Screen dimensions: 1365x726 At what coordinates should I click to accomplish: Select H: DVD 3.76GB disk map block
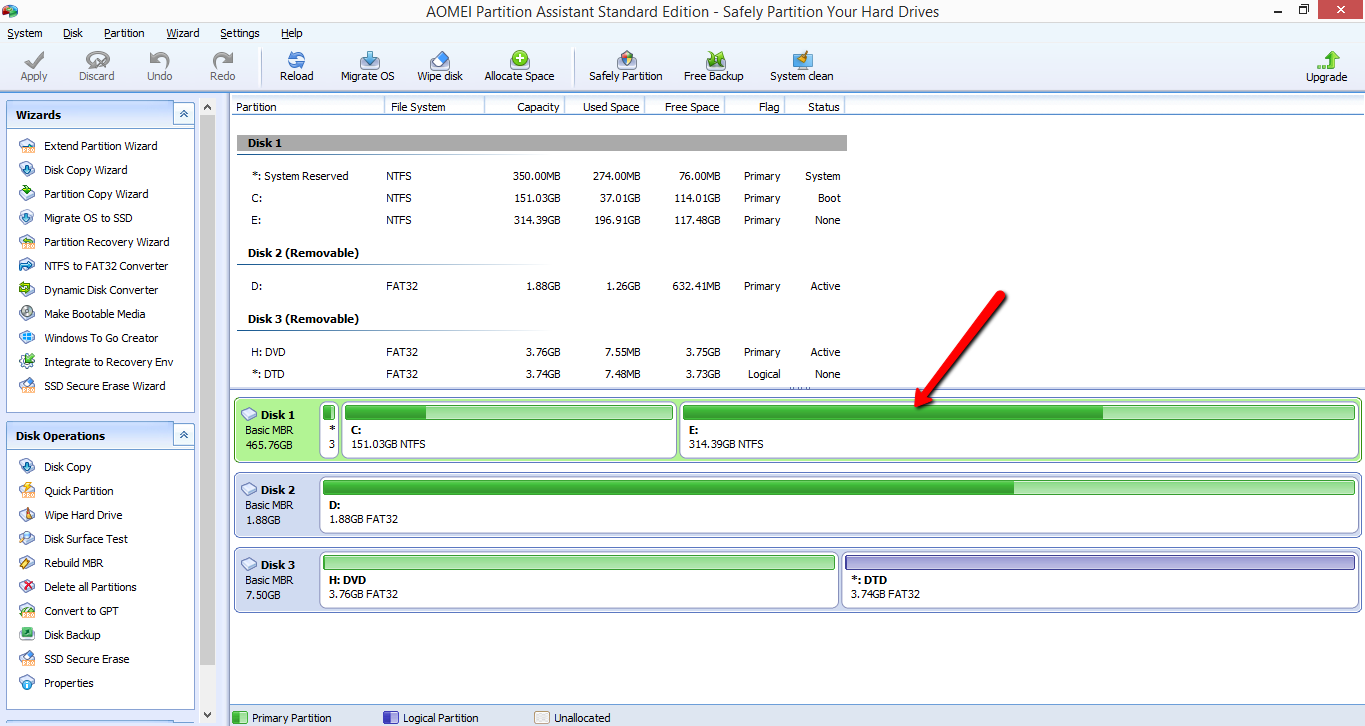point(579,580)
